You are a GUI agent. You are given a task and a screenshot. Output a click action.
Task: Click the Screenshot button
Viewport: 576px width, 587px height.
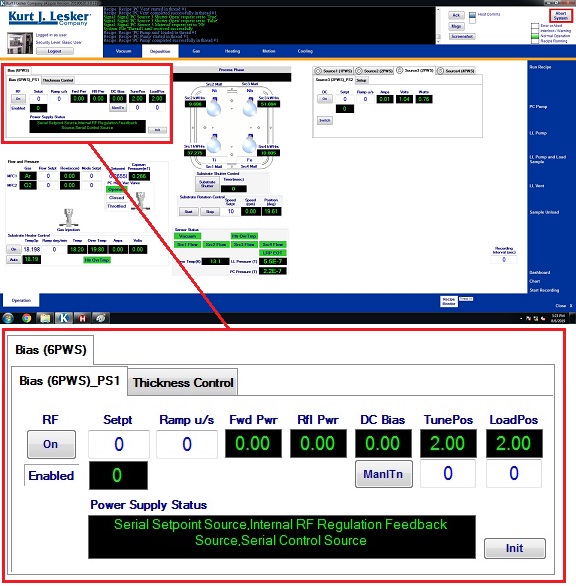(462, 36)
